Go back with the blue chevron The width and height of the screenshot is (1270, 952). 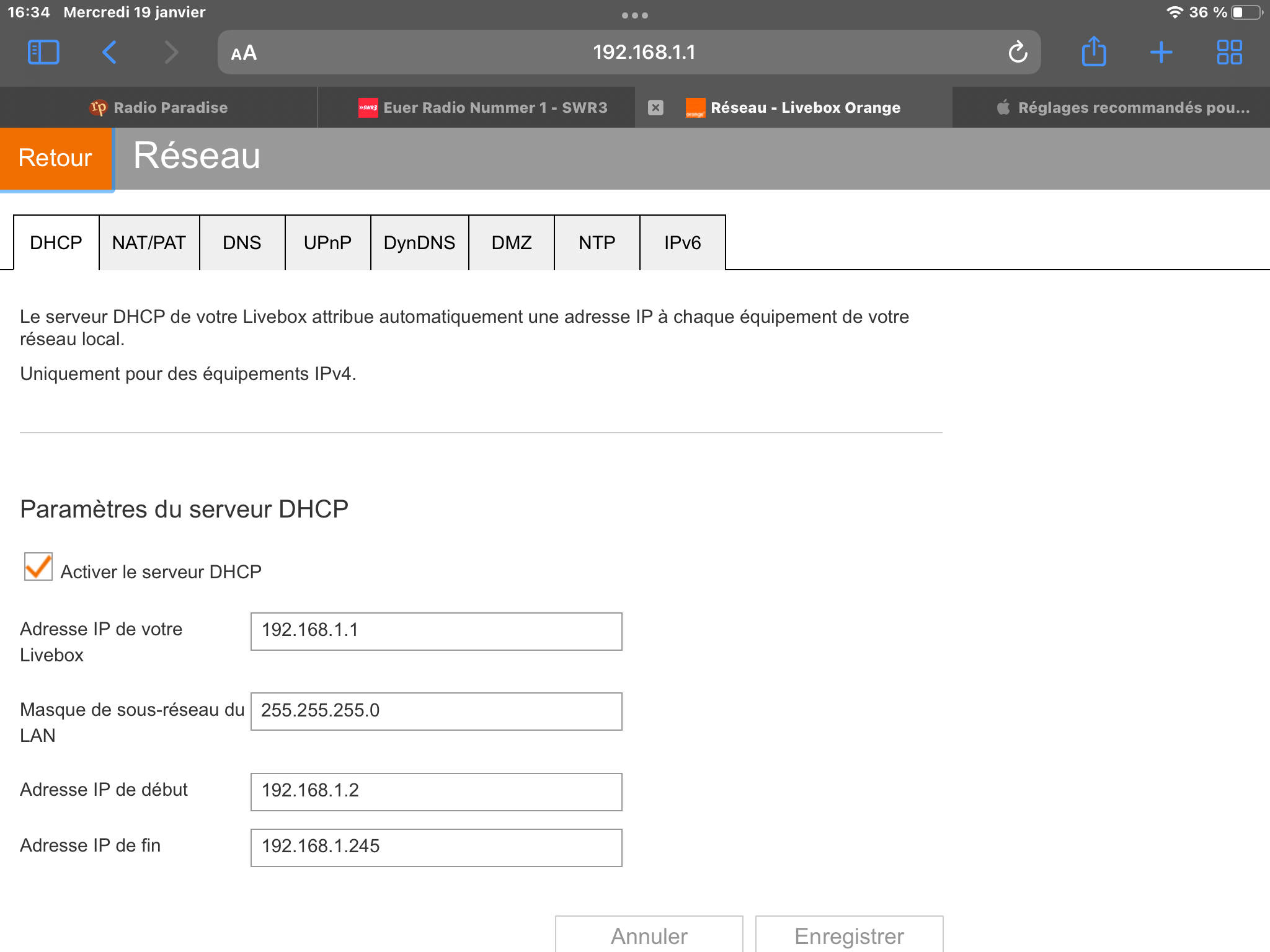point(109,52)
